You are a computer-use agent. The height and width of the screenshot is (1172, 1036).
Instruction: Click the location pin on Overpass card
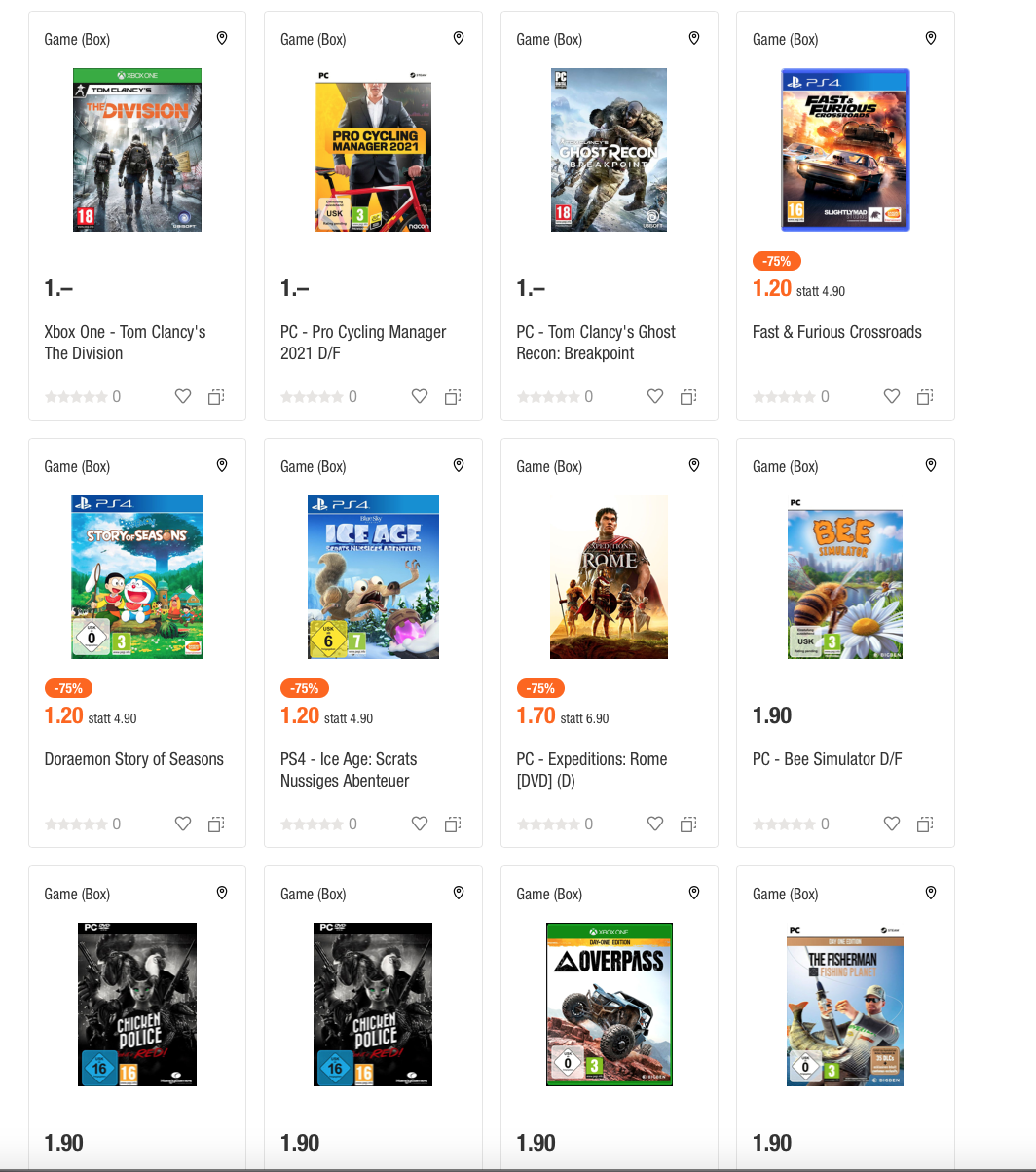pos(694,893)
